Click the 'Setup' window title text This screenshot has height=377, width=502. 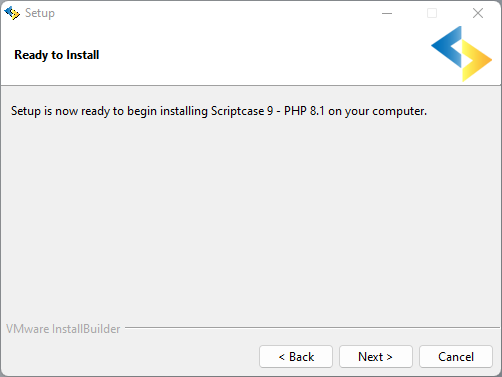pyautogui.click(x=40, y=13)
